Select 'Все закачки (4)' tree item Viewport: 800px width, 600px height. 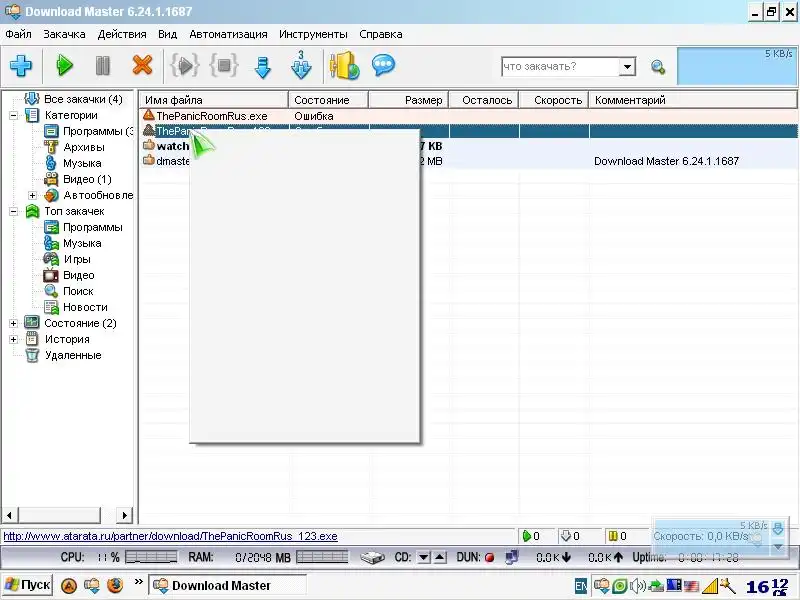(83, 99)
